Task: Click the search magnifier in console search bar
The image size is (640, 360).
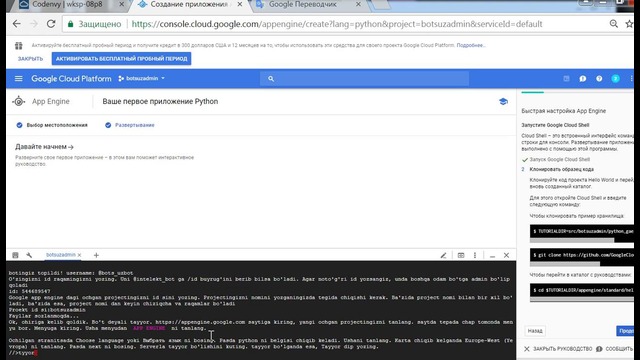Action: point(271,79)
